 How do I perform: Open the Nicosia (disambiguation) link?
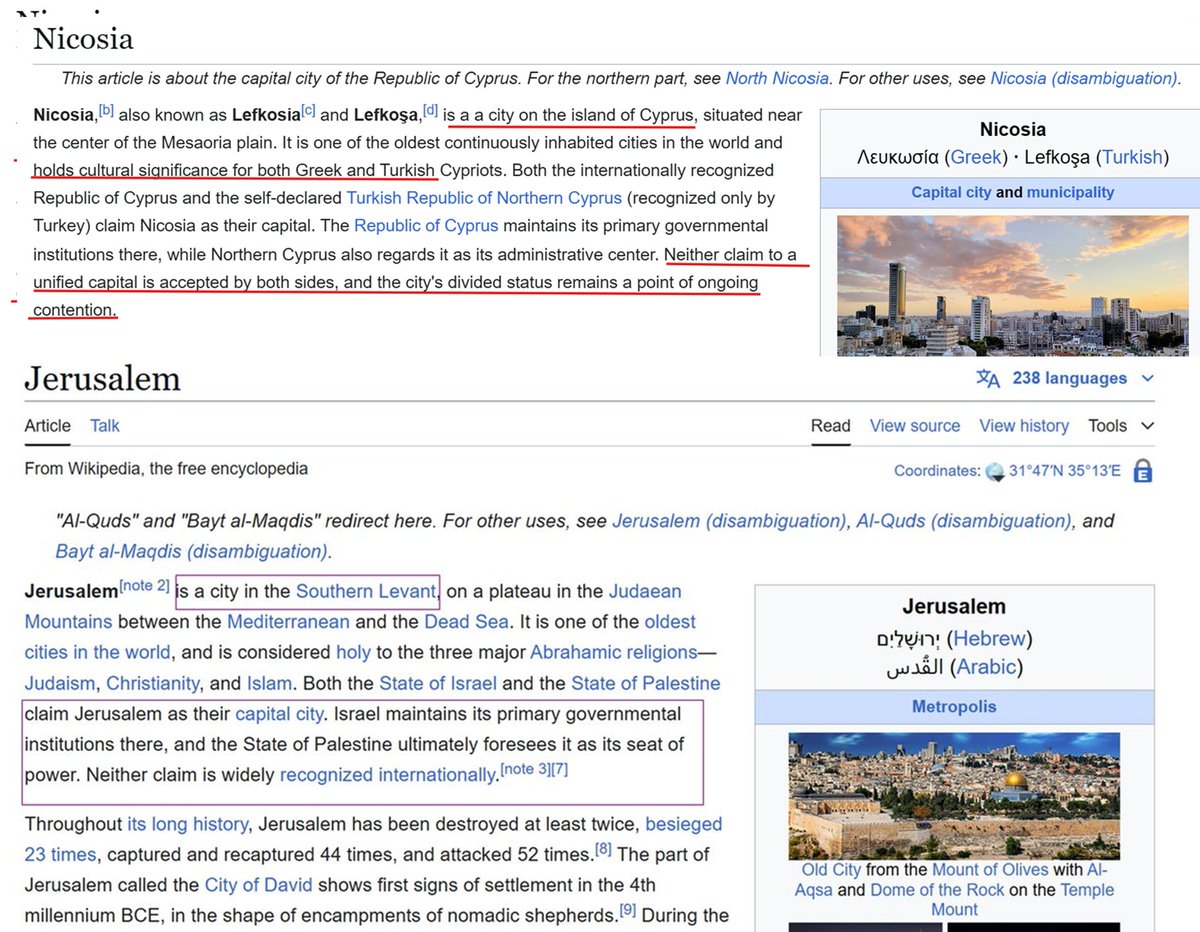[x=1084, y=78]
